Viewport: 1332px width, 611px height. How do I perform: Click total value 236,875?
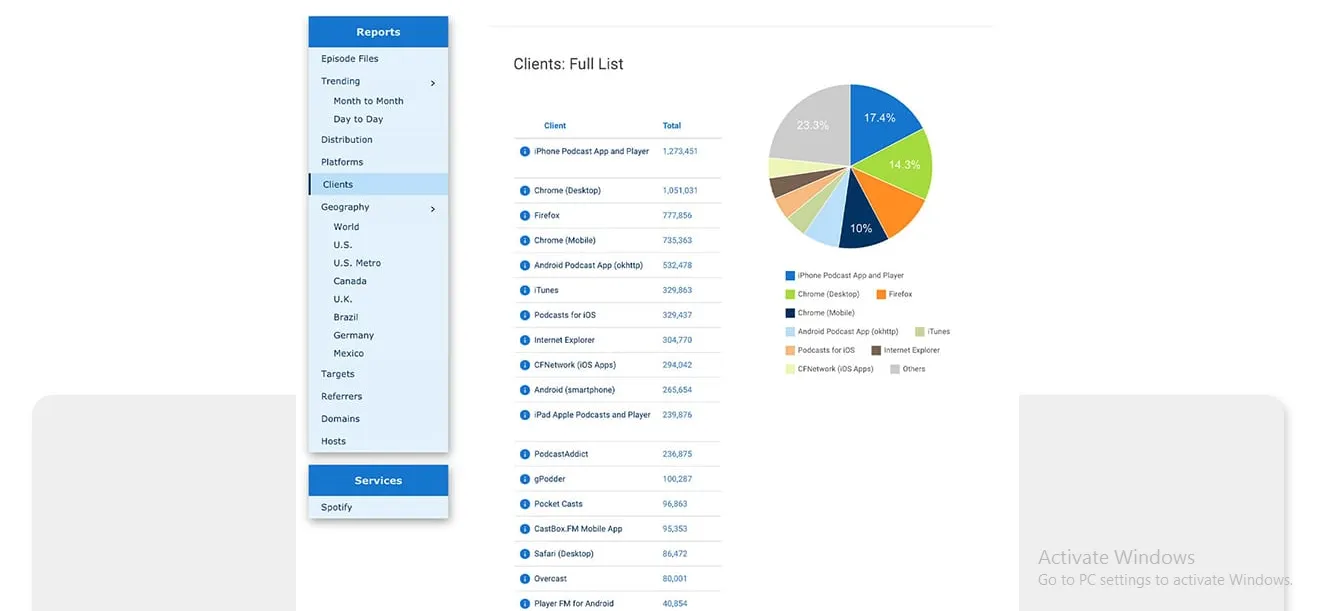[x=677, y=455]
